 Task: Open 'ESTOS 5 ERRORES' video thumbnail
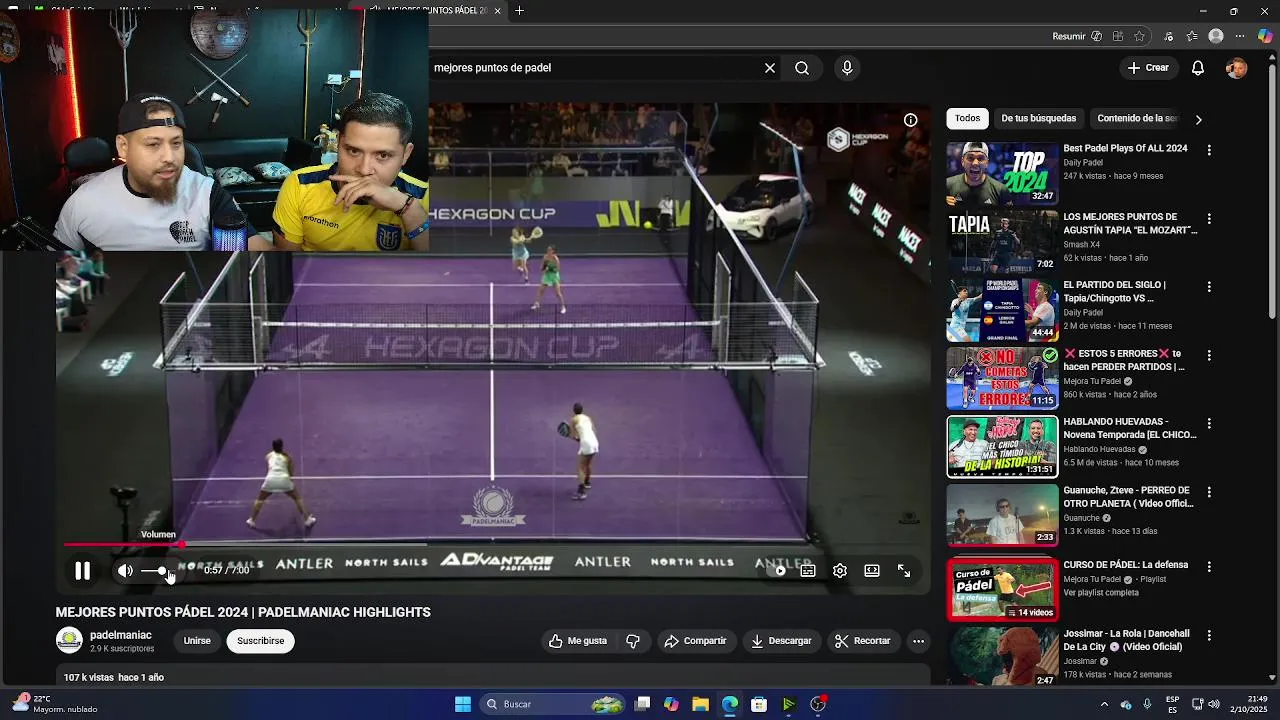[x=1002, y=378]
